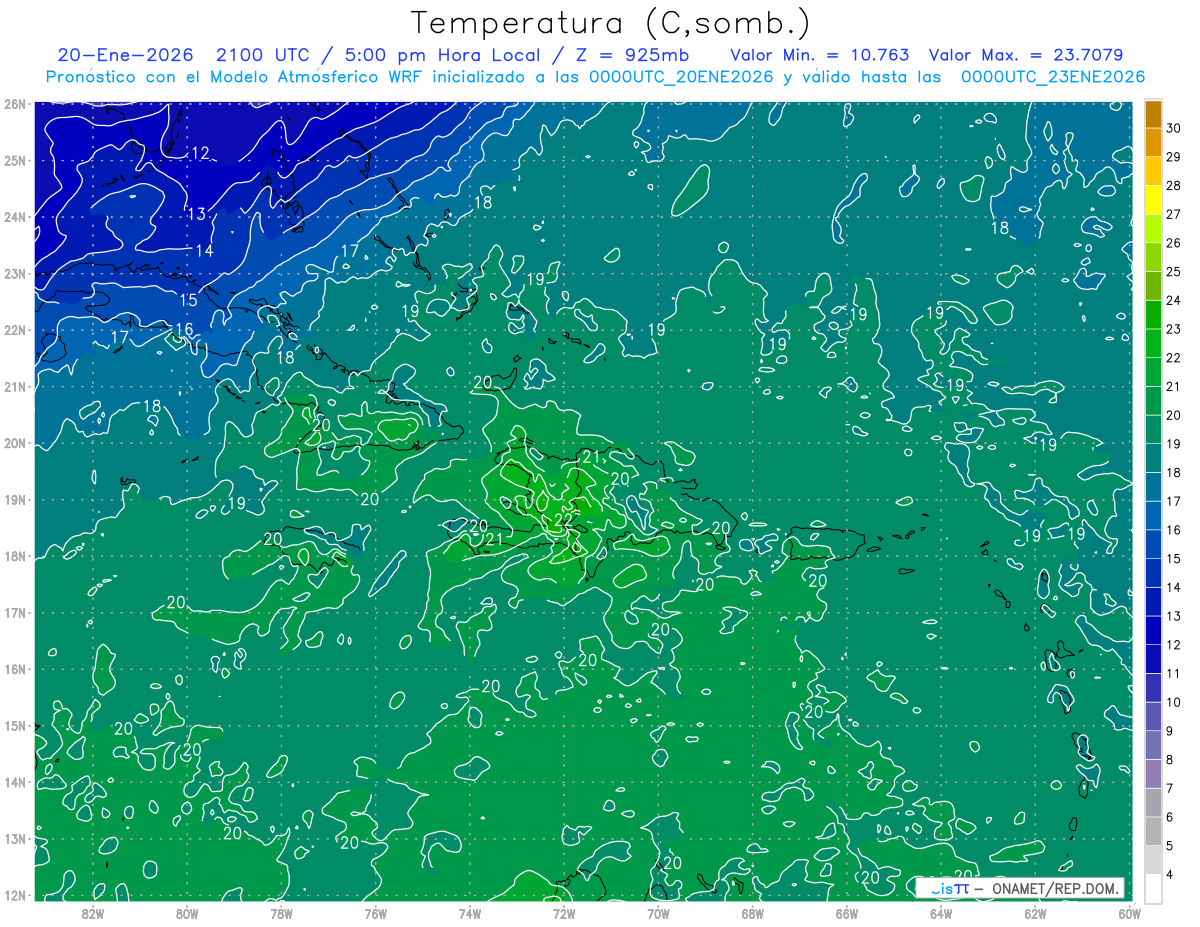Screen dimensions: 1200x927
Task: Click the 15 contour label on the map
Action: [x=188, y=300]
